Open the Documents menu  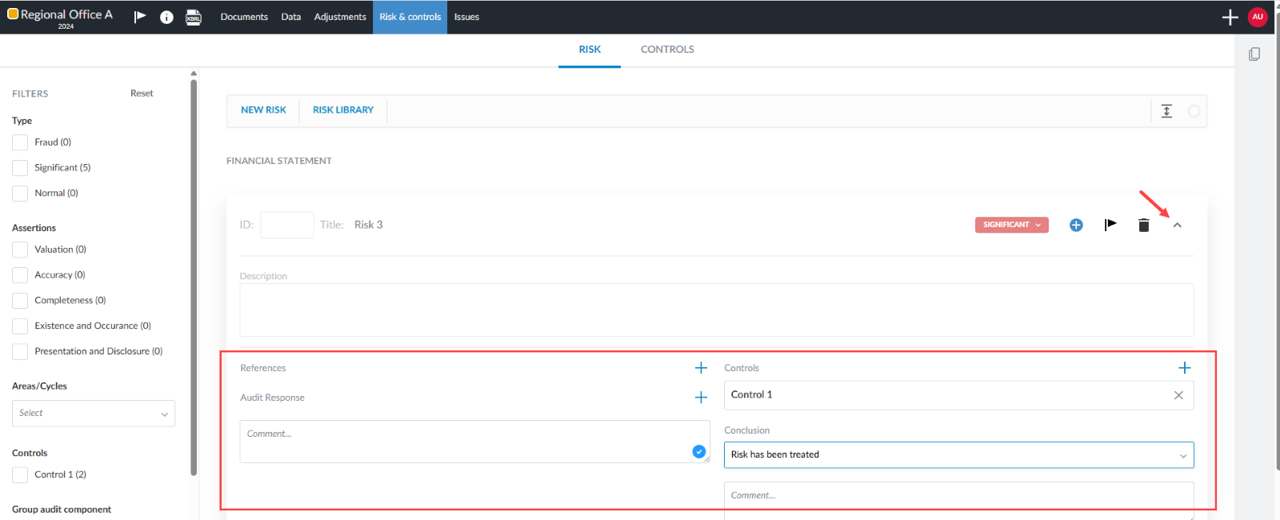(x=244, y=17)
